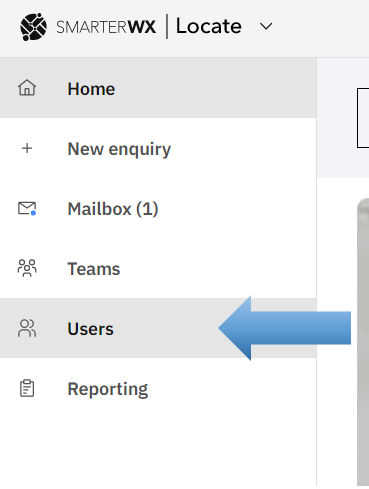Click the Reporting clipboard icon

click(27, 388)
